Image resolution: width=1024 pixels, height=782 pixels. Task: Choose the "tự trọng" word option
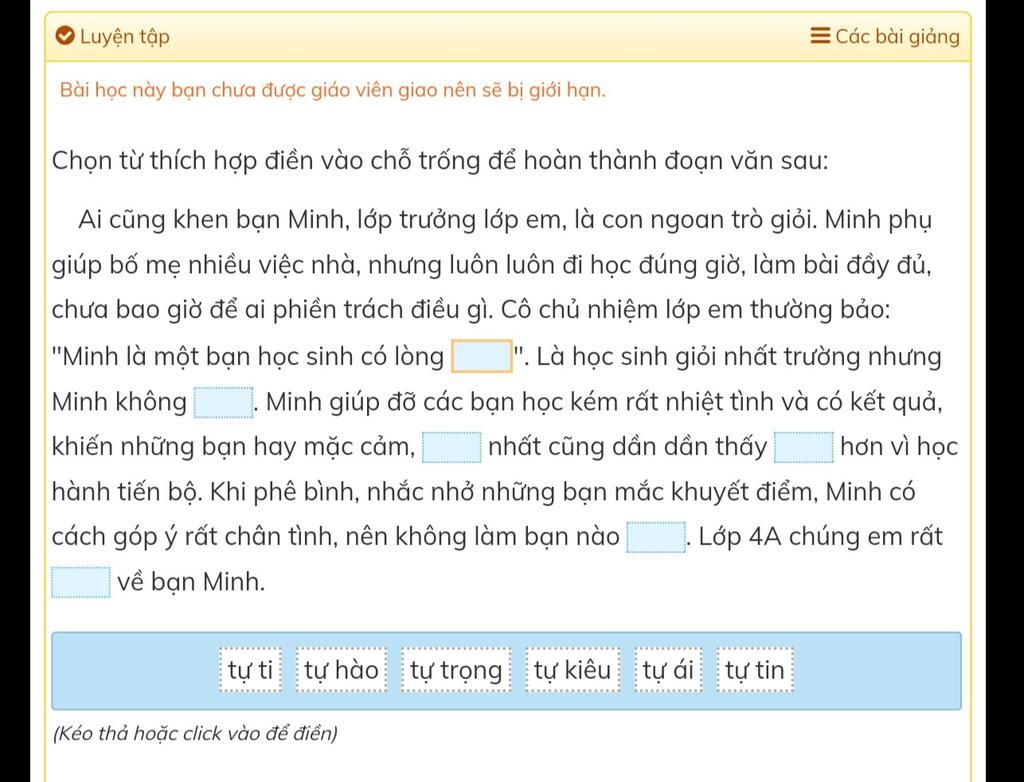pos(456,670)
